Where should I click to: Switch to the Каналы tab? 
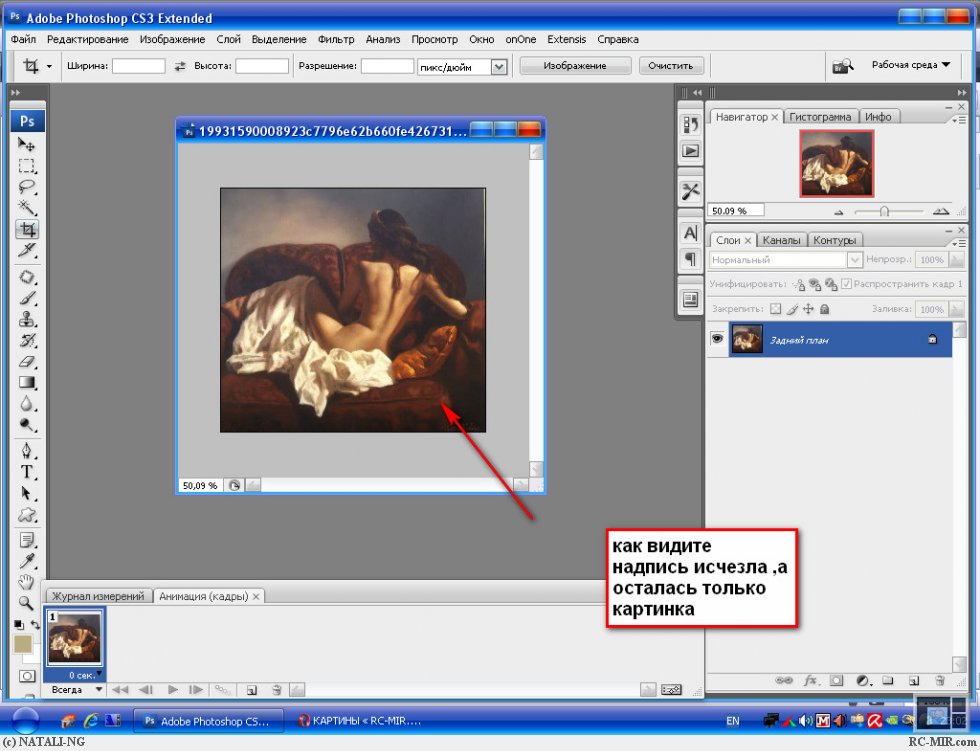click(781, 240)
